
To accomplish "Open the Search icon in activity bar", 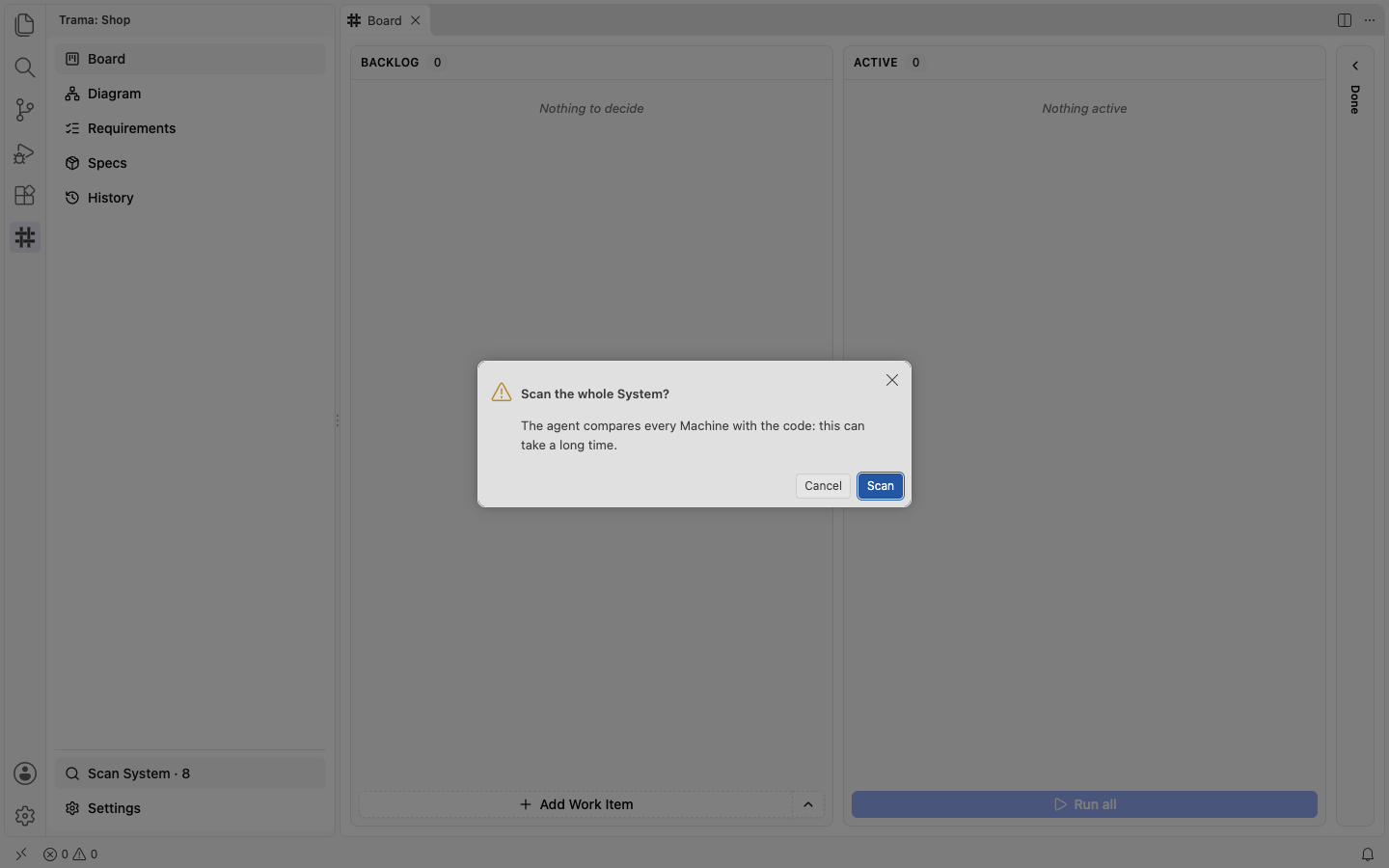I will click(25, 67).
